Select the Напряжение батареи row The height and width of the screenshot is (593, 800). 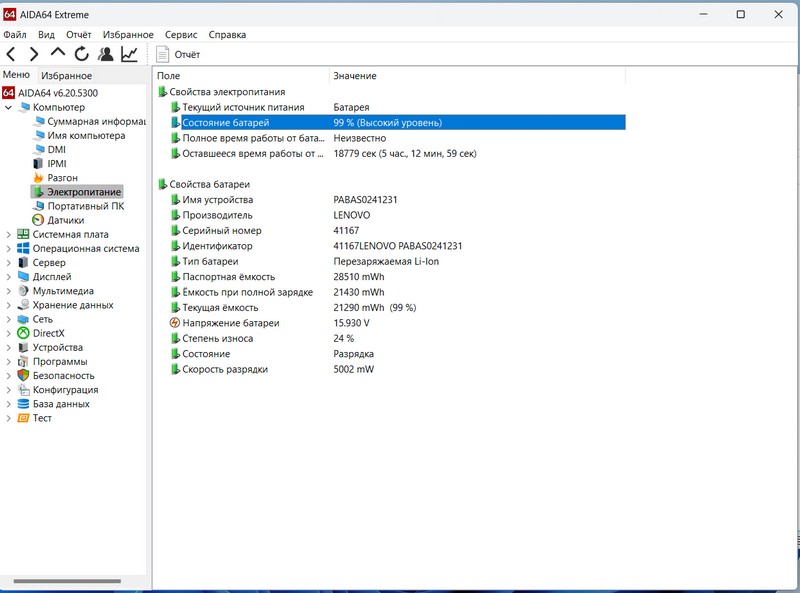click(230, 323)
